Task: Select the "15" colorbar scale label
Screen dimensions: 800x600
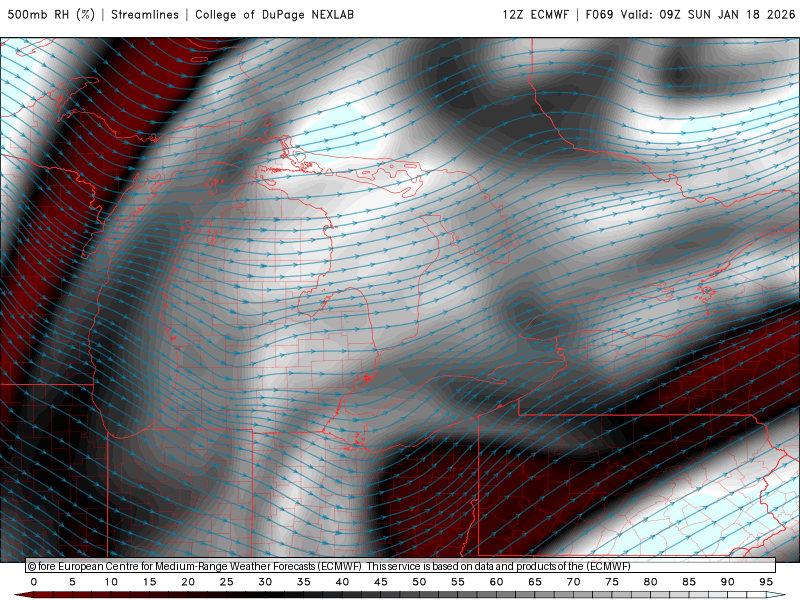Action: (149, 582)
